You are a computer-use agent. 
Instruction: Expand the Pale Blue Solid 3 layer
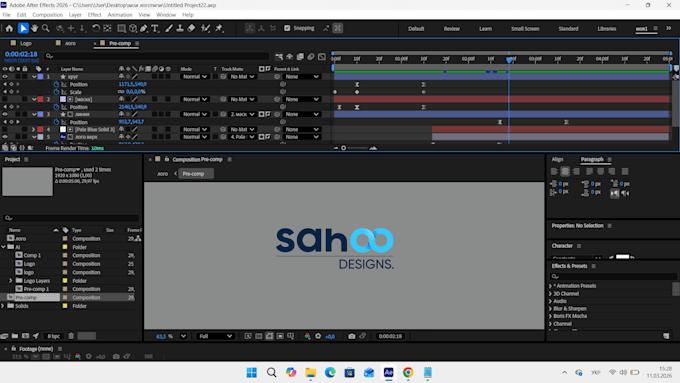34,130
